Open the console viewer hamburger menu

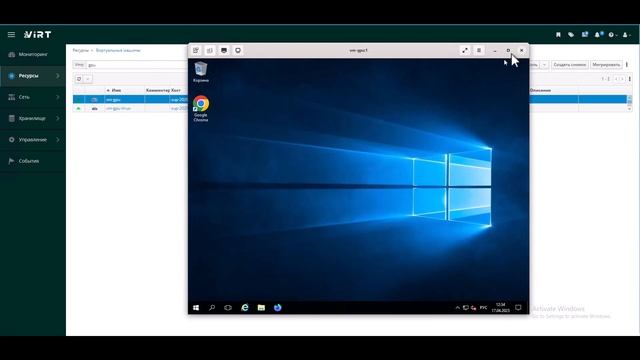(x=479, y=50)
